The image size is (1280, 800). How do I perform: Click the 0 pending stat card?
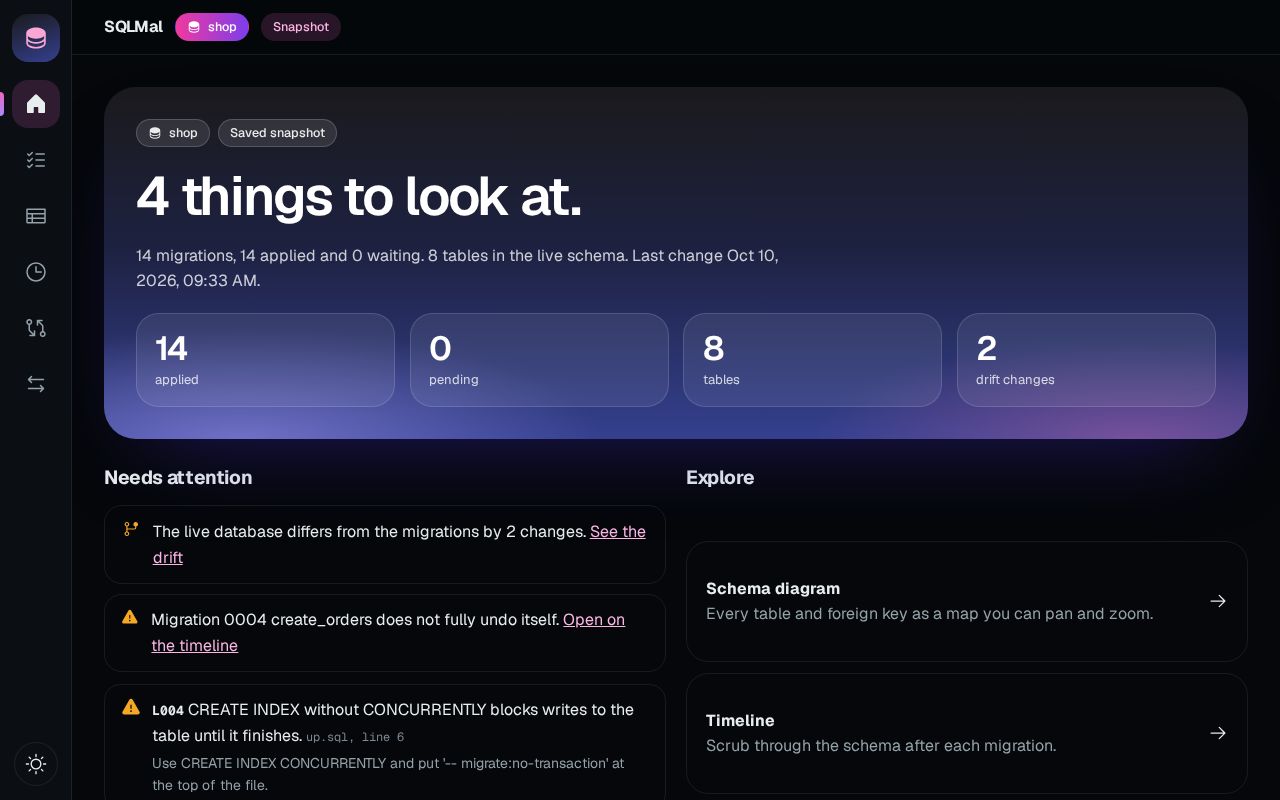(x=539, y=360)
